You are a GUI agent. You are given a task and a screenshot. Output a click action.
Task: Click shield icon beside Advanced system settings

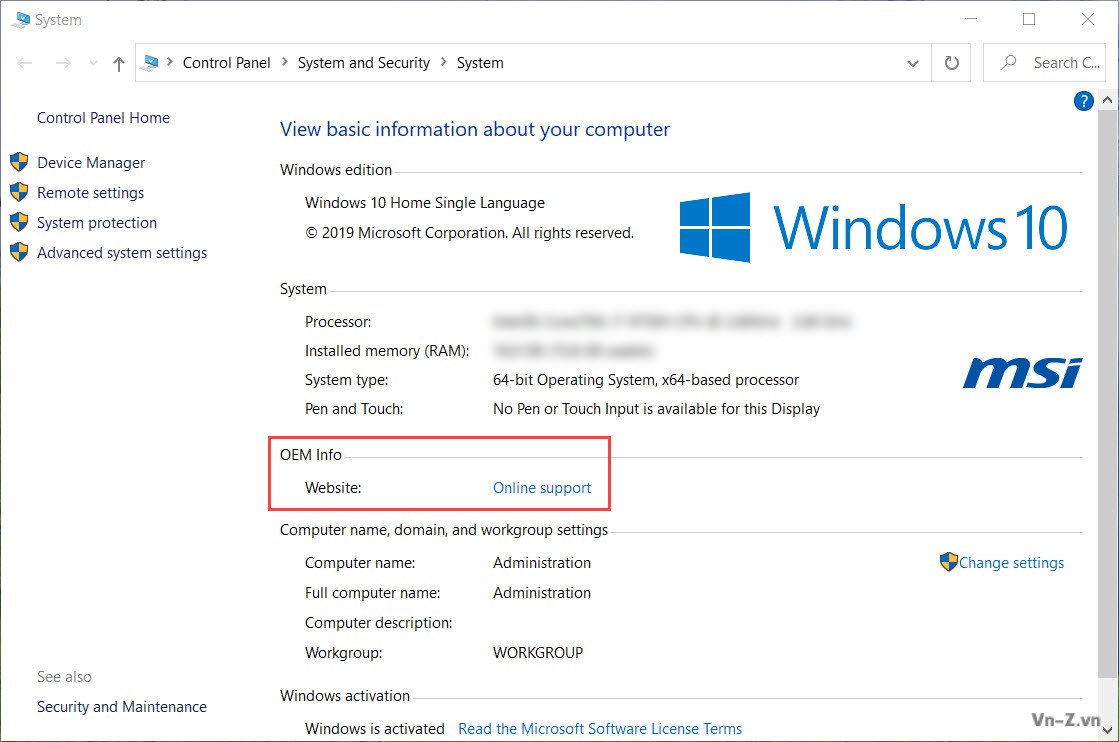[x=19, y=252]
